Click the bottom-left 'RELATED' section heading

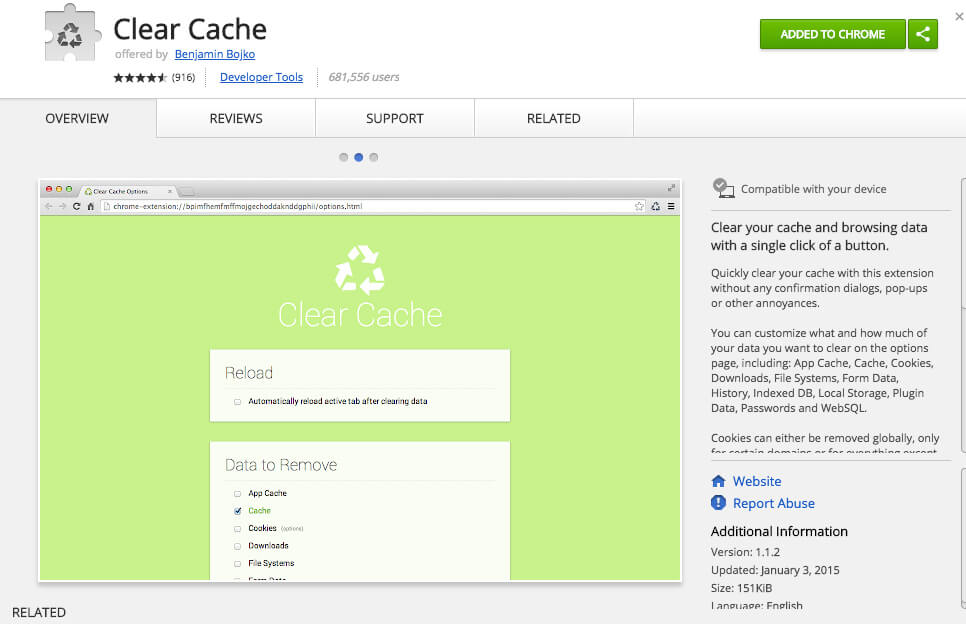tap(39, 612)
